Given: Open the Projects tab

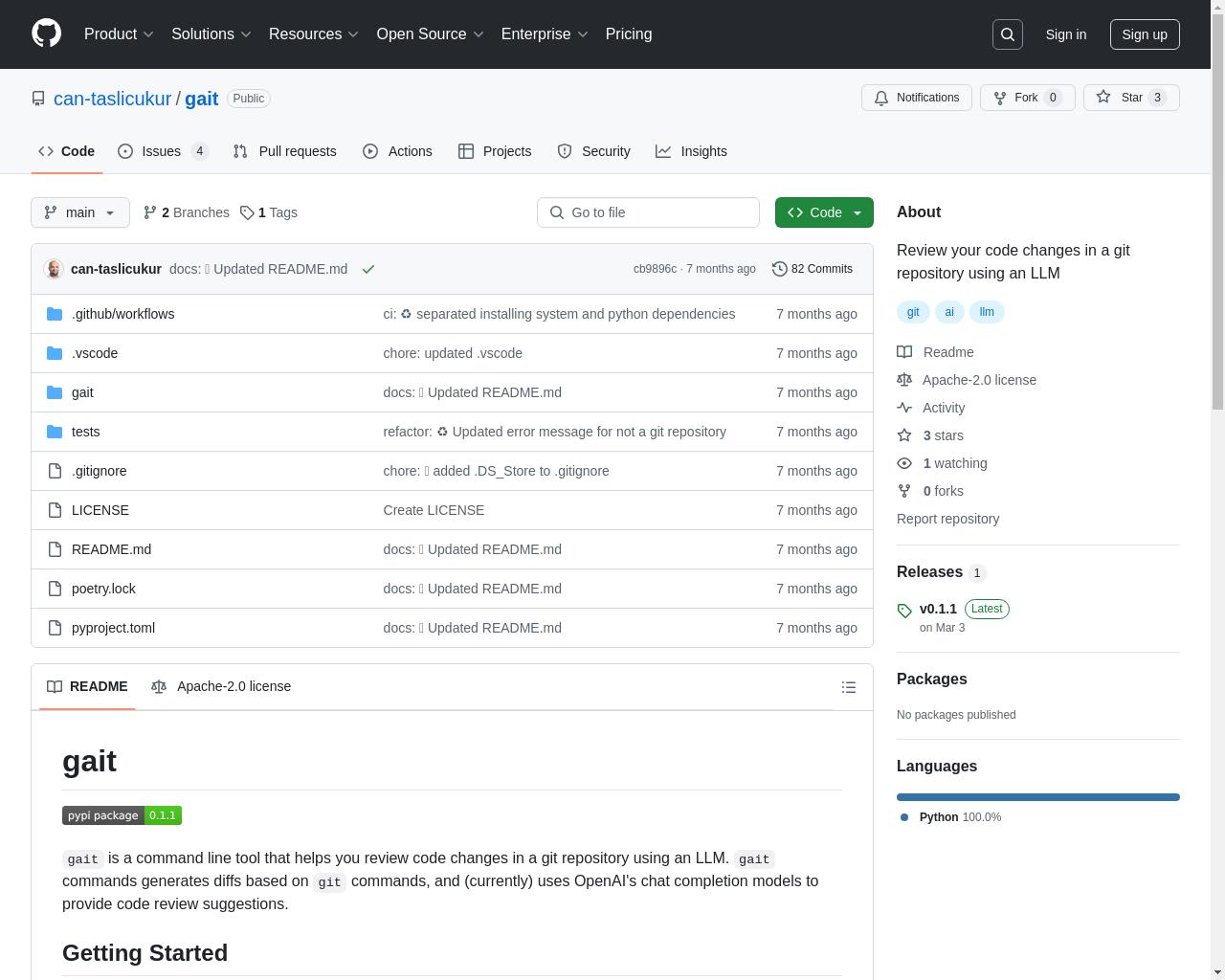Looking at the screenshot, I should (495, 151).
